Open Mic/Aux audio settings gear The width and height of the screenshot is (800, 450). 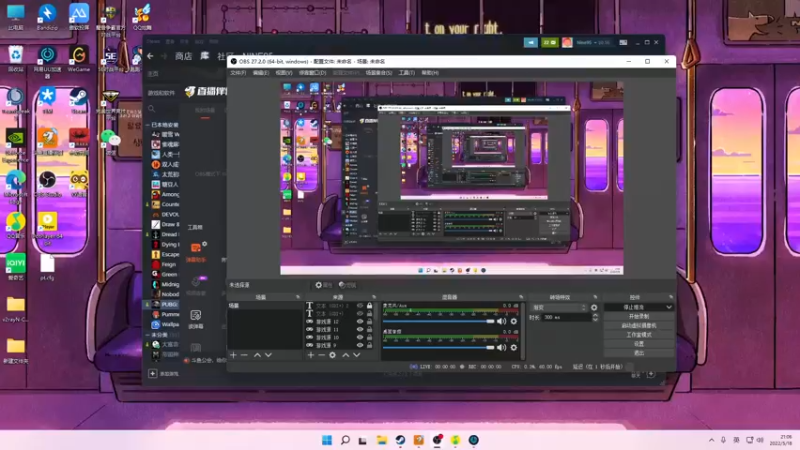point(514,321)
